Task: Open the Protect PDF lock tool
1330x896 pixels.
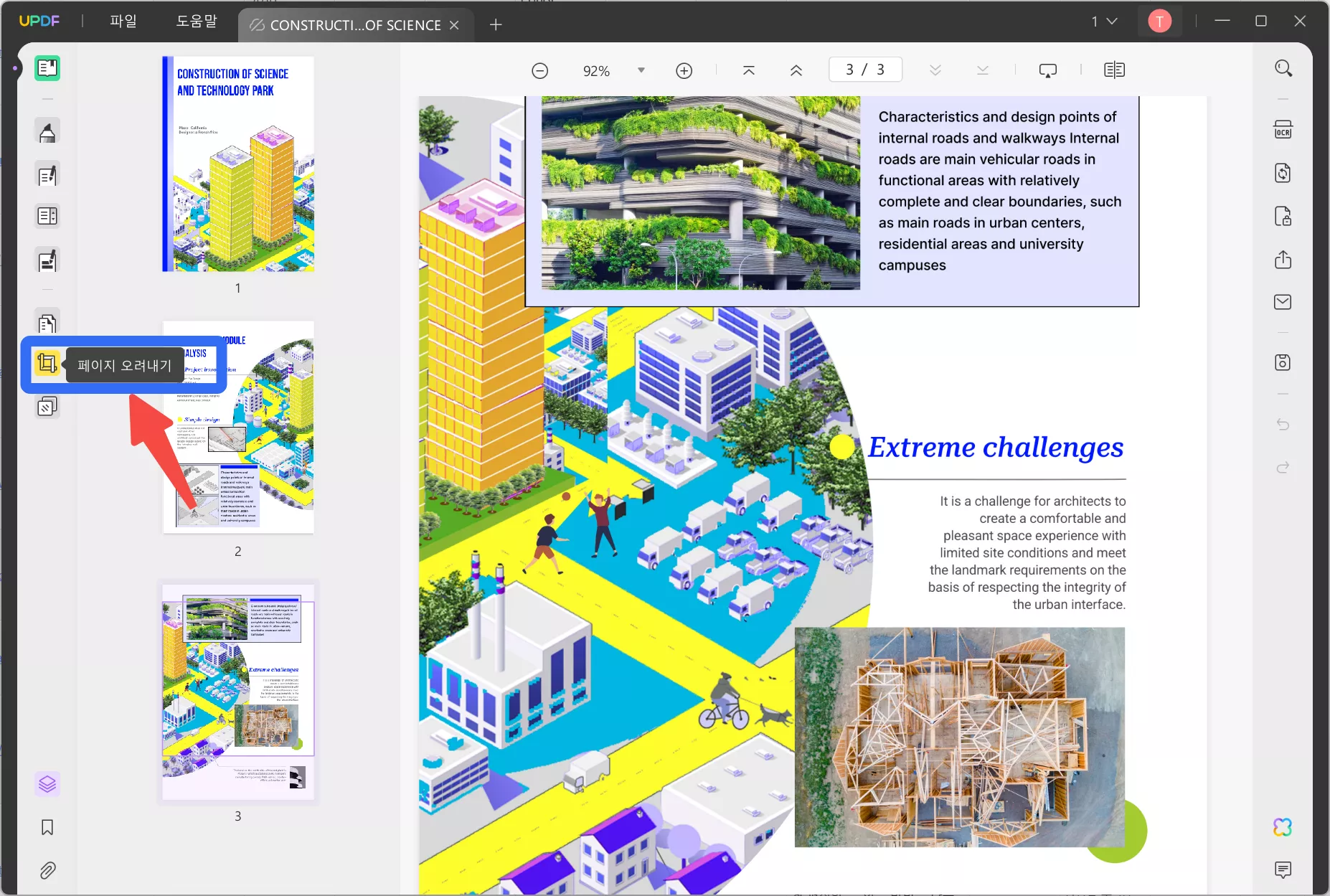Action: pyautogui.click(x=1283, y=216)
